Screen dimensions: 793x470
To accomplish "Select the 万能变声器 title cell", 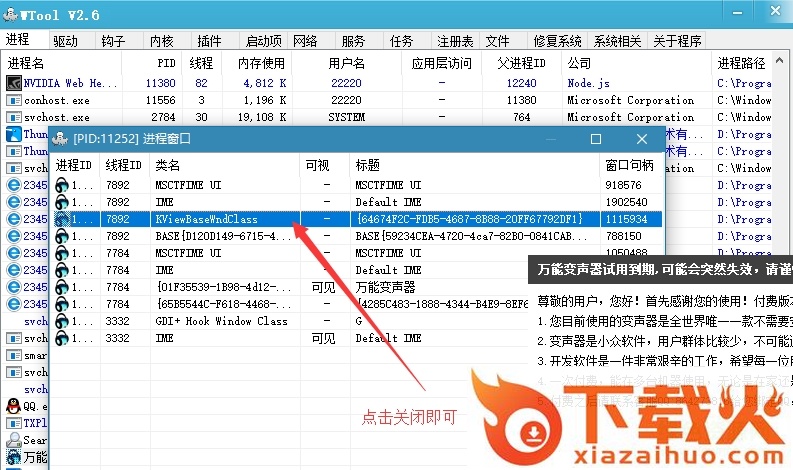I will tap(385, 287).
